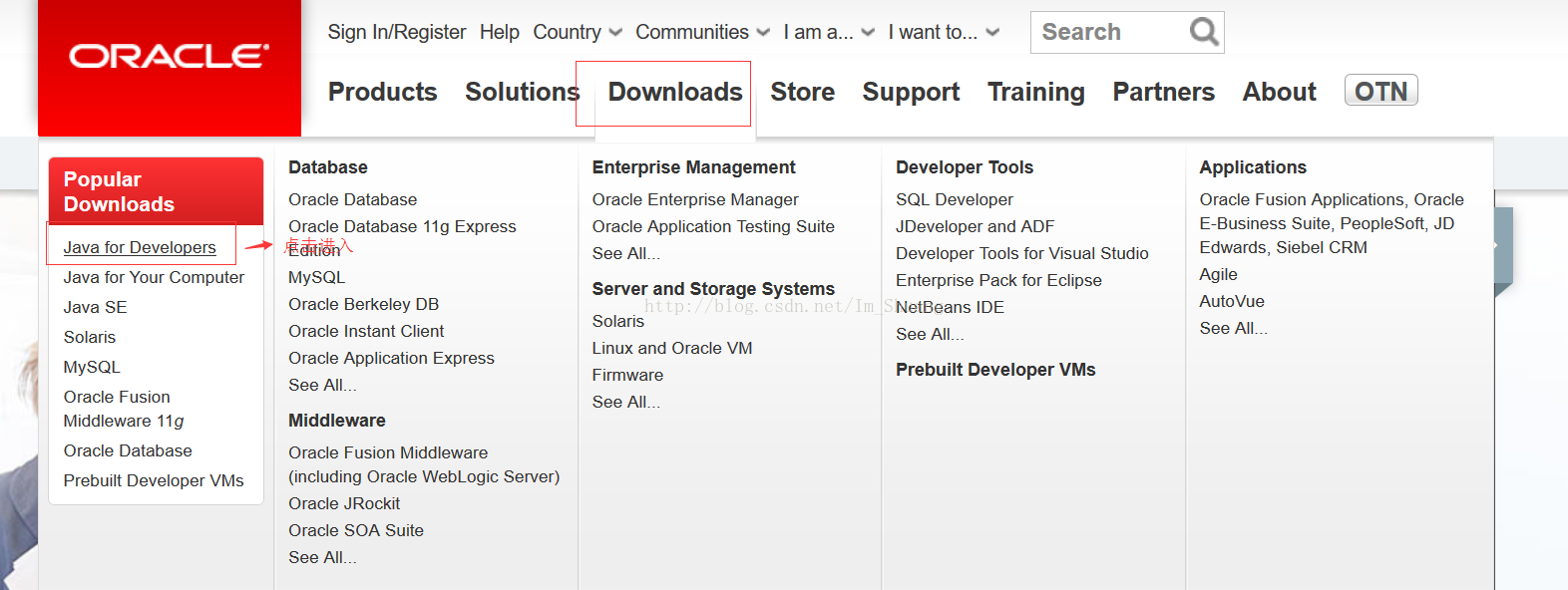Click the OTN button
This screenshot has height=590, width=1568.
coord(1380,91)
